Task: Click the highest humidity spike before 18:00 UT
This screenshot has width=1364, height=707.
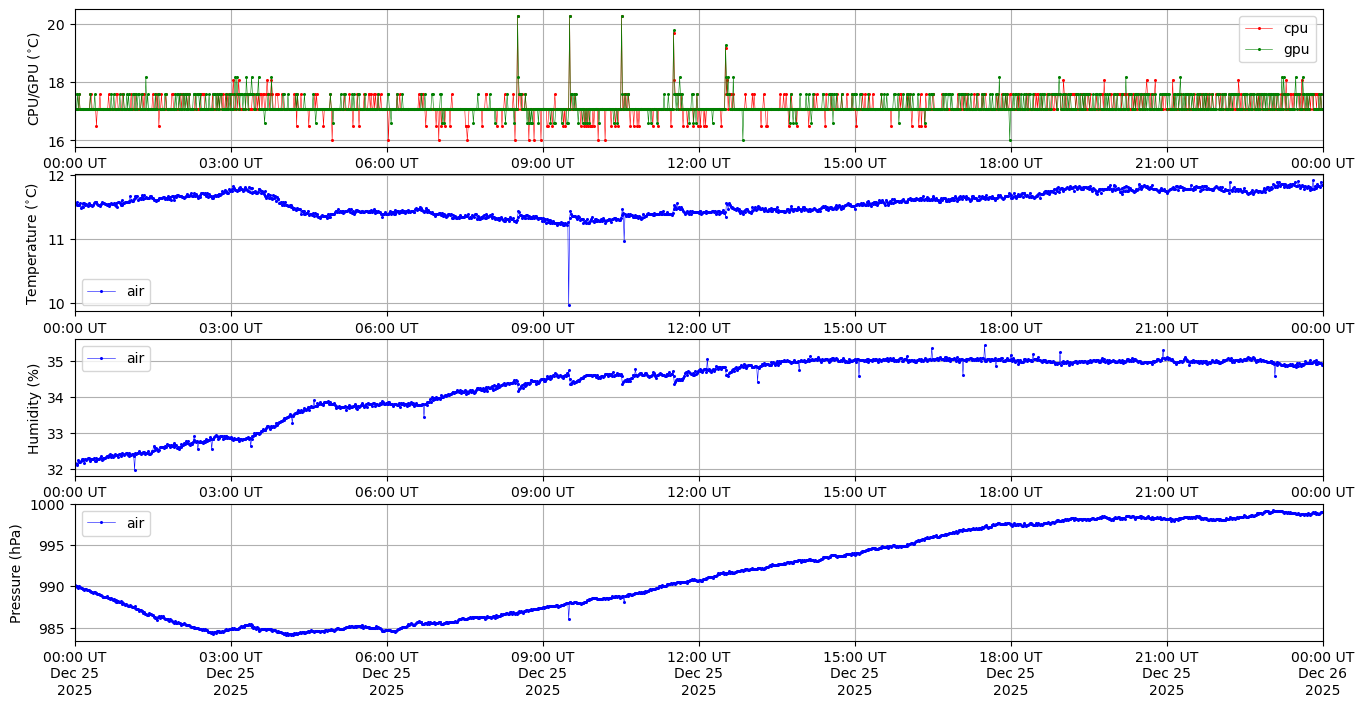Action: click(985, 345)
